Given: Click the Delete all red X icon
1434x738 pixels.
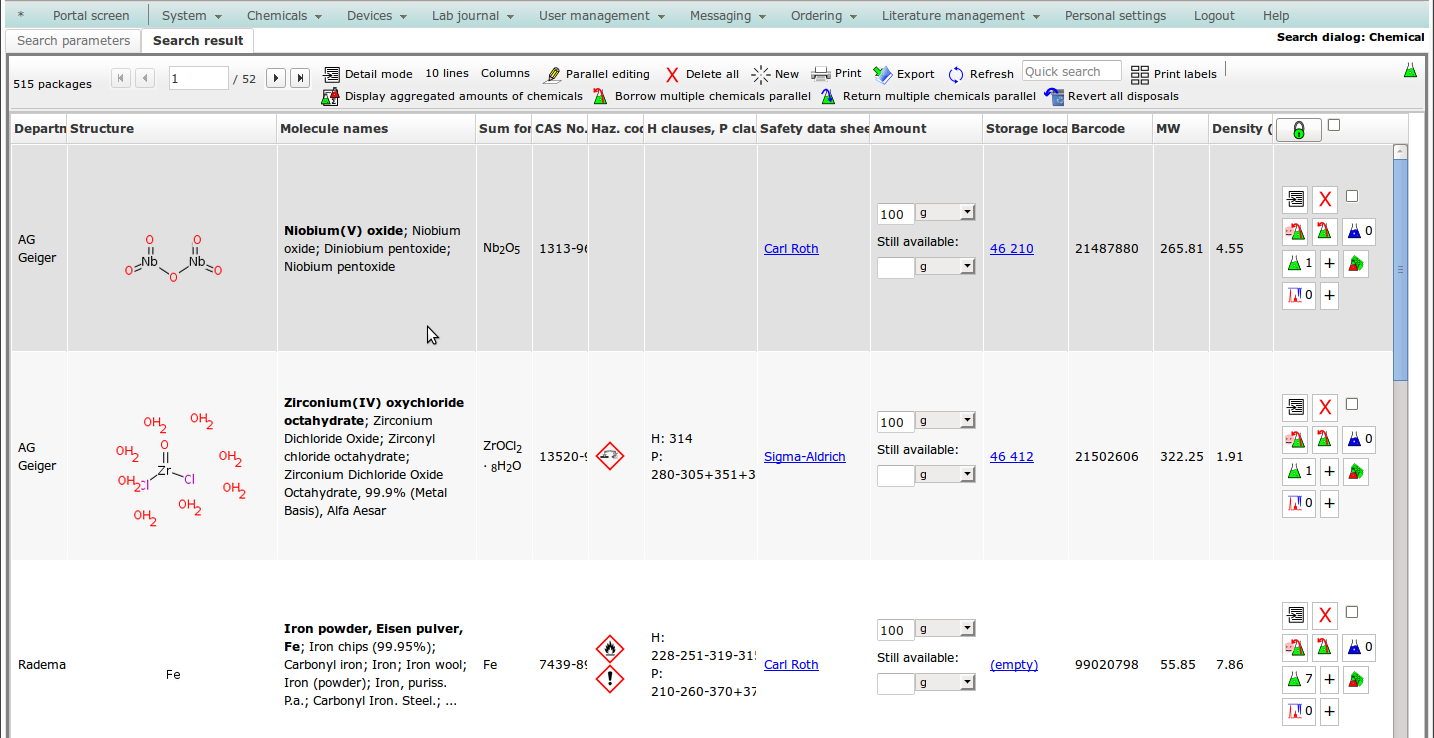Looking at the screenshot, I should coord(672,75).
